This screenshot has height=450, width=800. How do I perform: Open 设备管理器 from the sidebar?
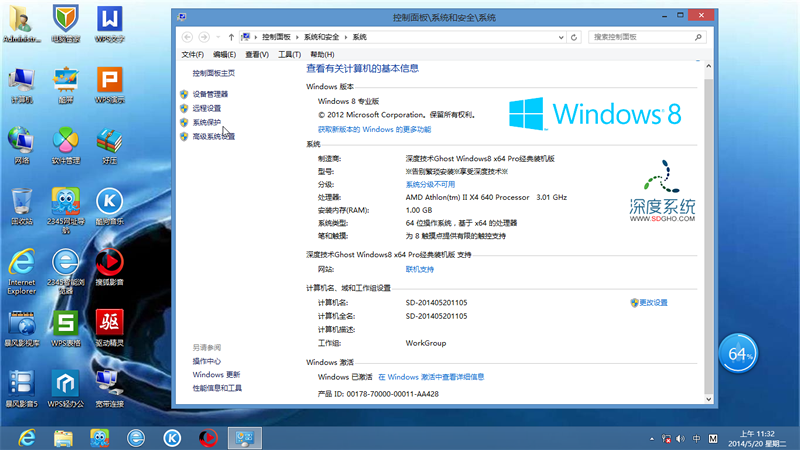pyautogui.click(x=210, y=94)
